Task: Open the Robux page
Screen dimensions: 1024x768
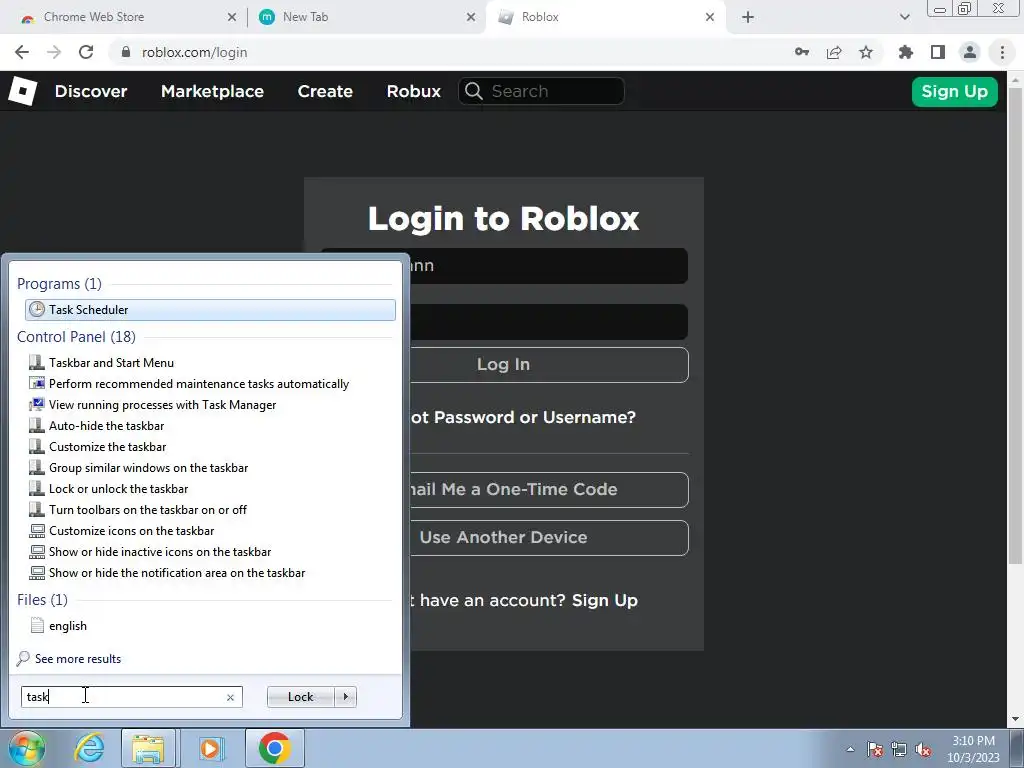Action: [x=413, y=91]
